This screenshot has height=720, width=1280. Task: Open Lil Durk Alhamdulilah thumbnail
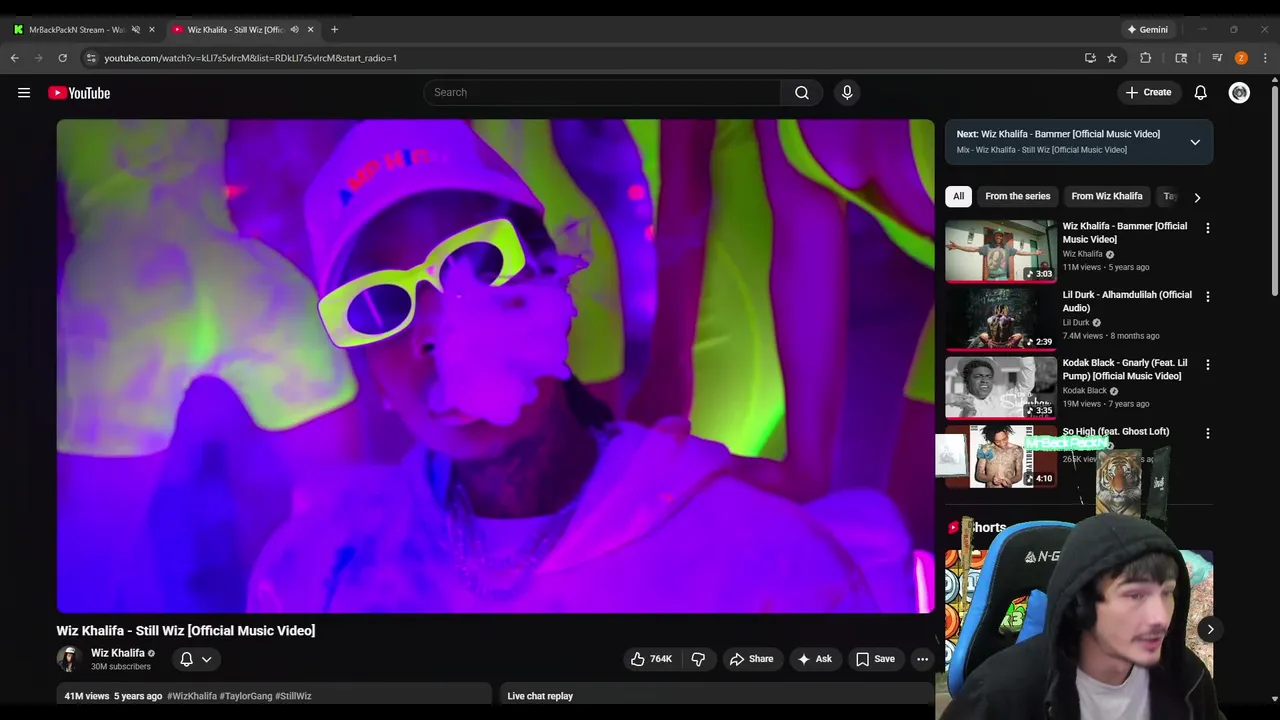[1000, 320]
